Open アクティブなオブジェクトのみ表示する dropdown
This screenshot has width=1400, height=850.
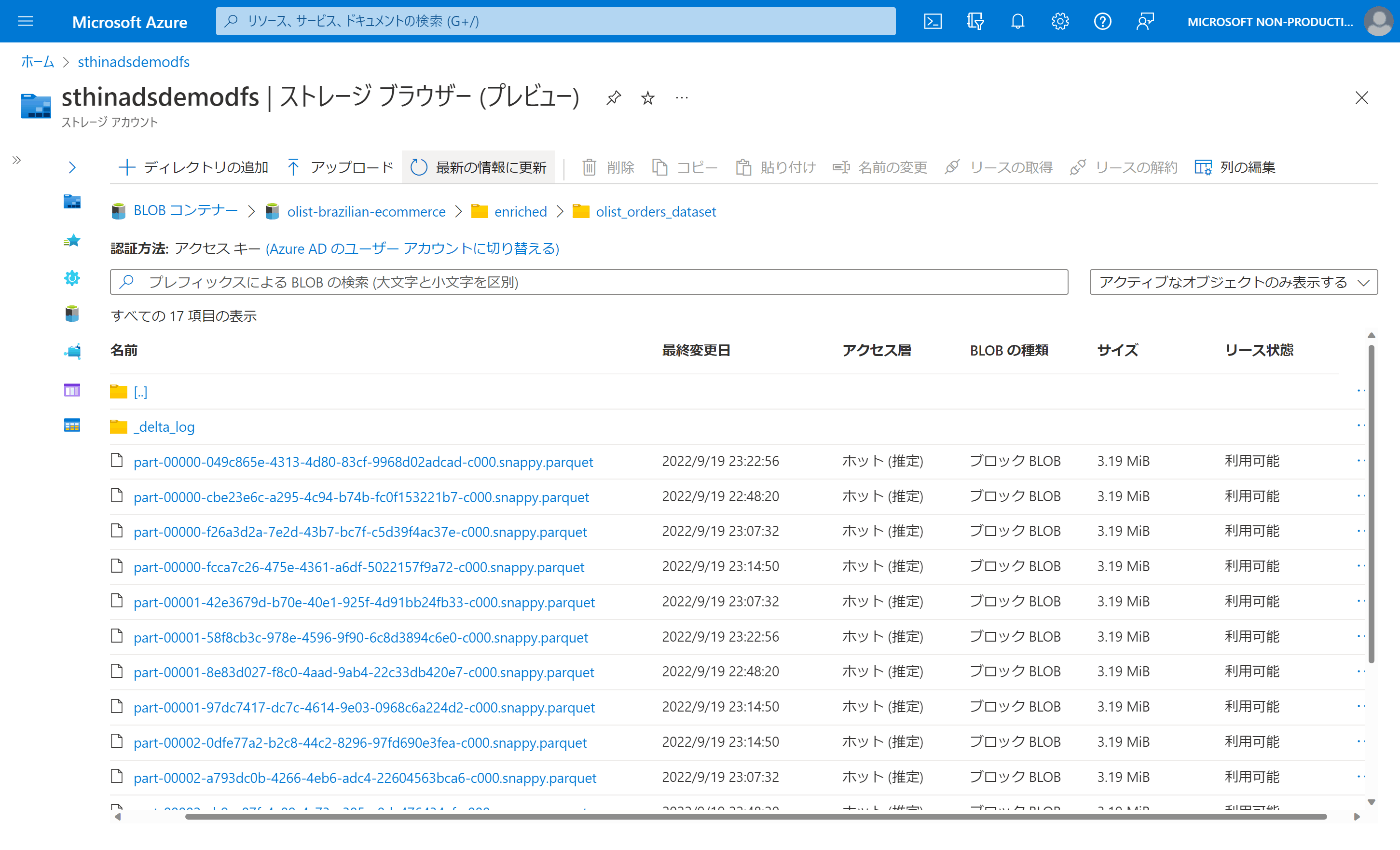tap(1234, 282)
